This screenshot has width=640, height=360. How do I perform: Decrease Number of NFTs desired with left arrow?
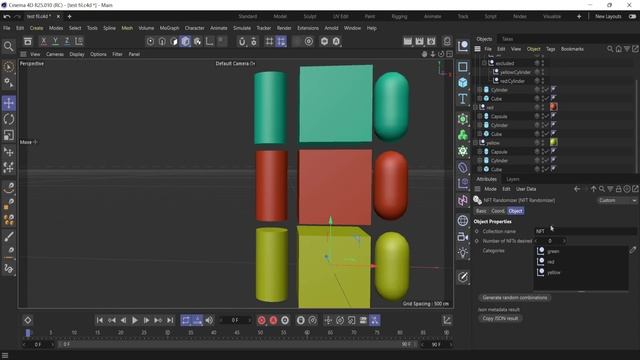coord(536,241)
